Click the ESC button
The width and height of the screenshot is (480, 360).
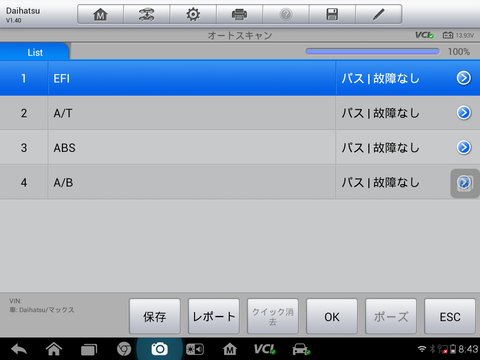tap(450, 316)
